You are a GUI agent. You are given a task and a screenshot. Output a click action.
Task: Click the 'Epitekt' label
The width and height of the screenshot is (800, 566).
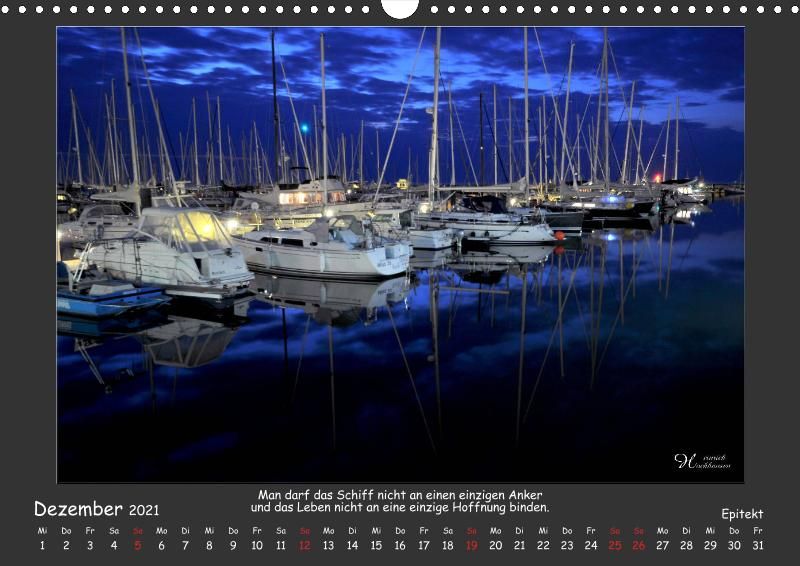pyautogui.click(x=742, y=514)
